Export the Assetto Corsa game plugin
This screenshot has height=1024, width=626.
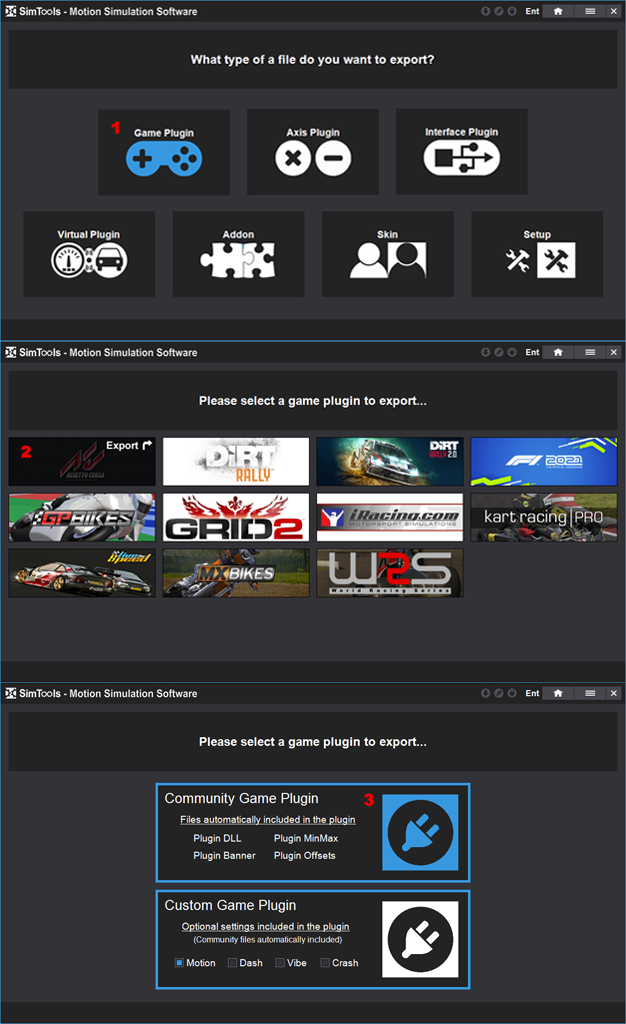tap(82, 462)
